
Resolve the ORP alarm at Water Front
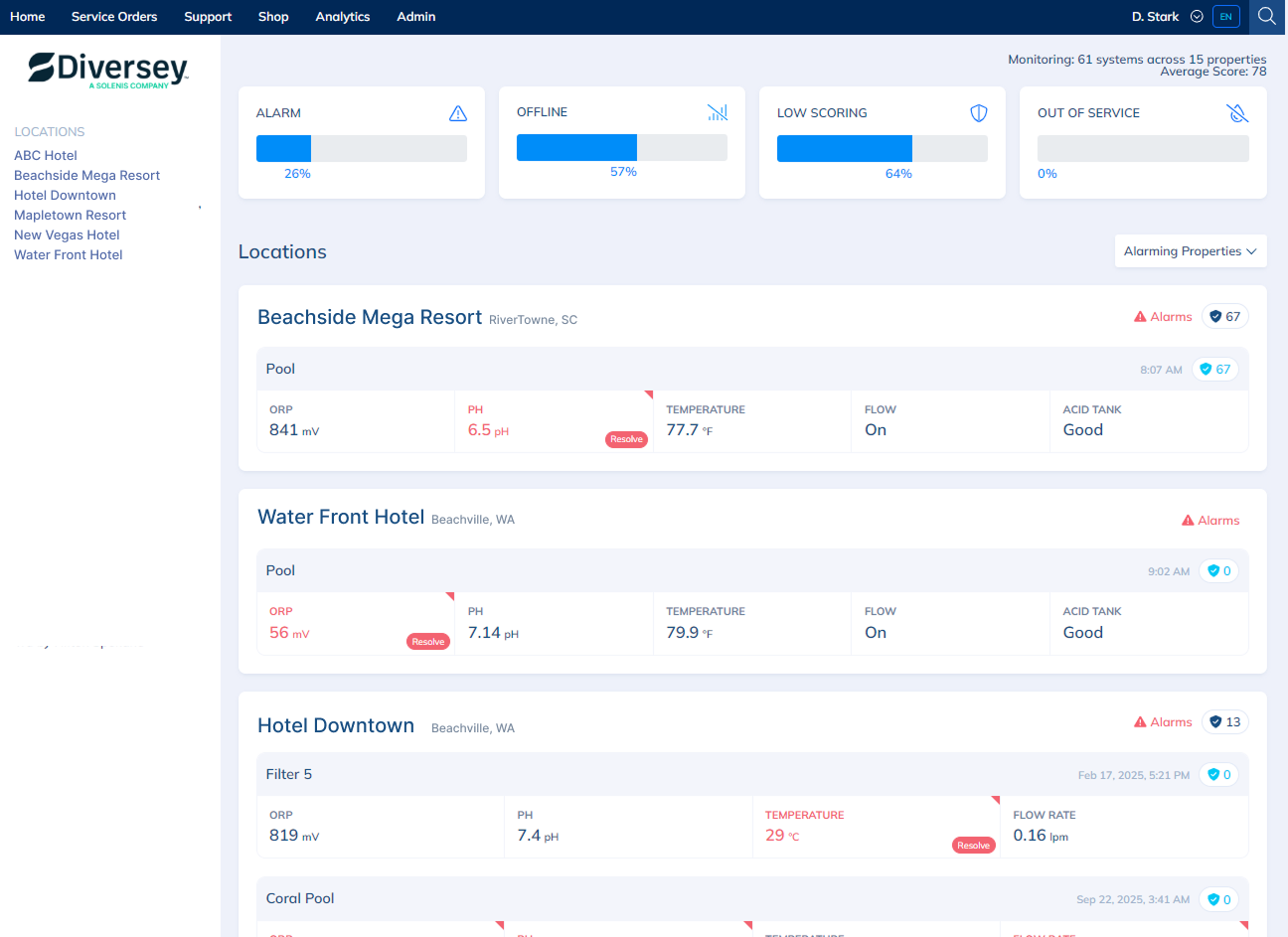point(428,642)
